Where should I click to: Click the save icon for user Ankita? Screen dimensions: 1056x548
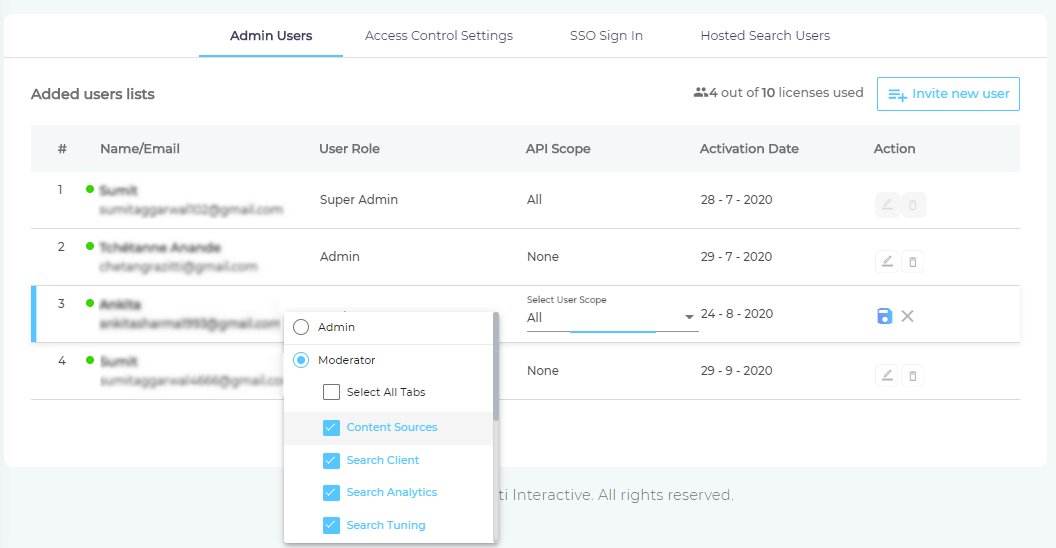884,316
